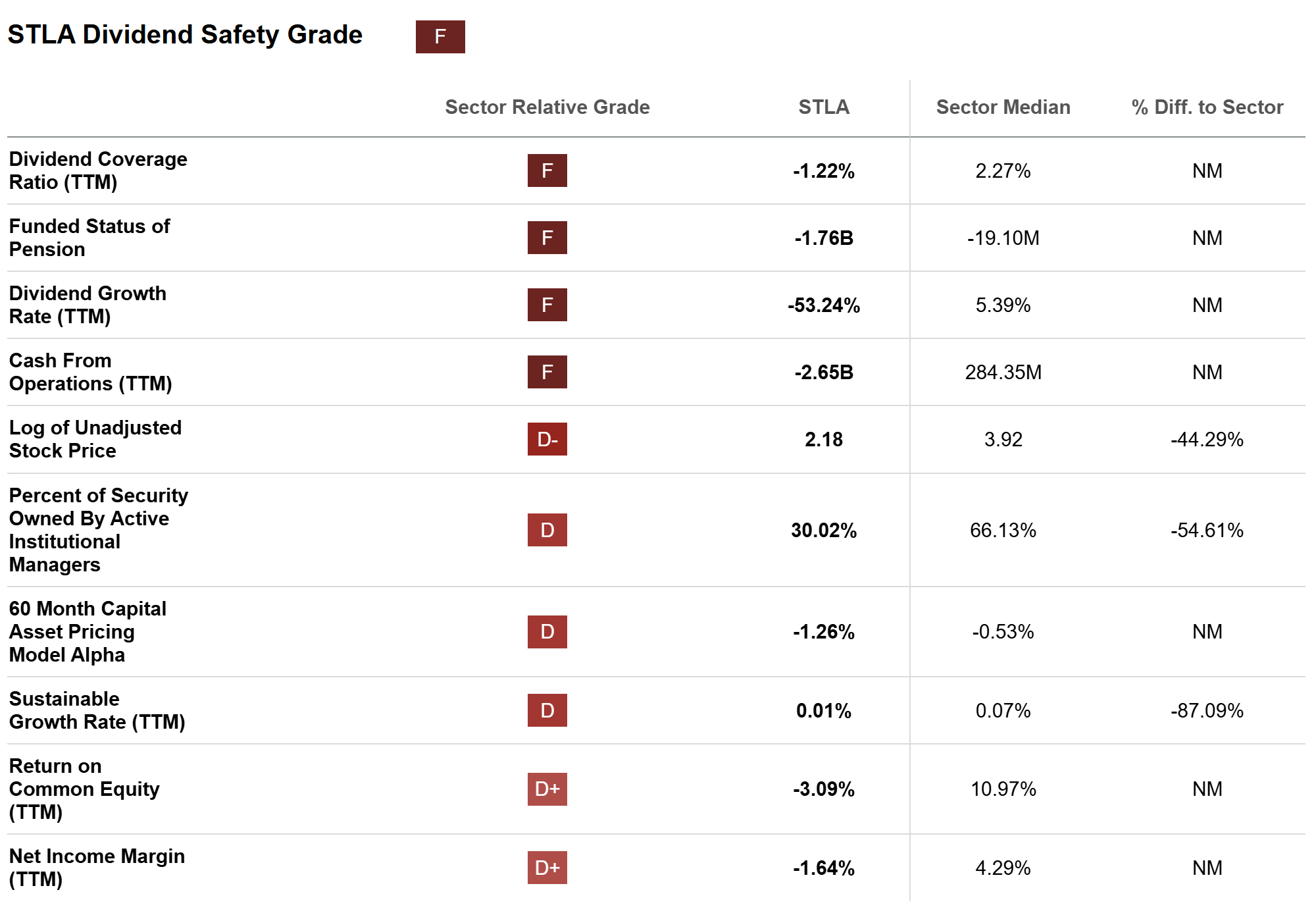Click the D+ grade for Net Income Margin

pyautogui.click(x=547, y=868)
